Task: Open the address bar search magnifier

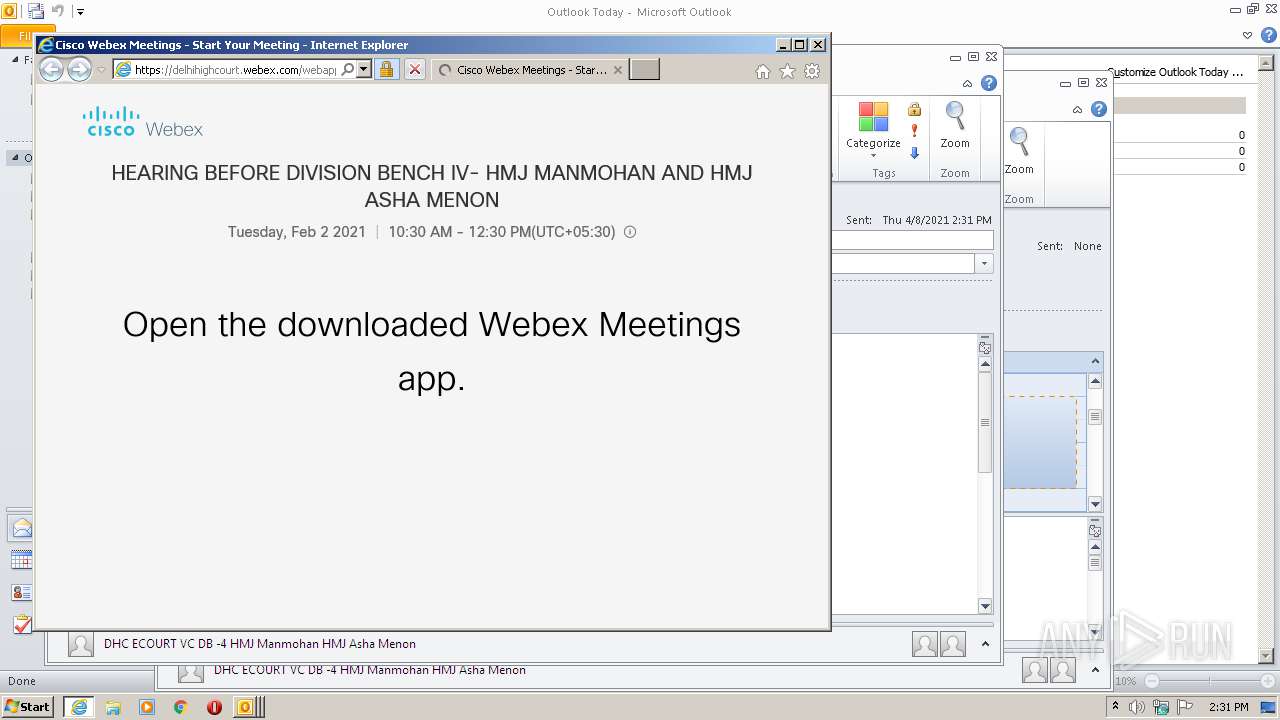Action: [x=348, y=70]
